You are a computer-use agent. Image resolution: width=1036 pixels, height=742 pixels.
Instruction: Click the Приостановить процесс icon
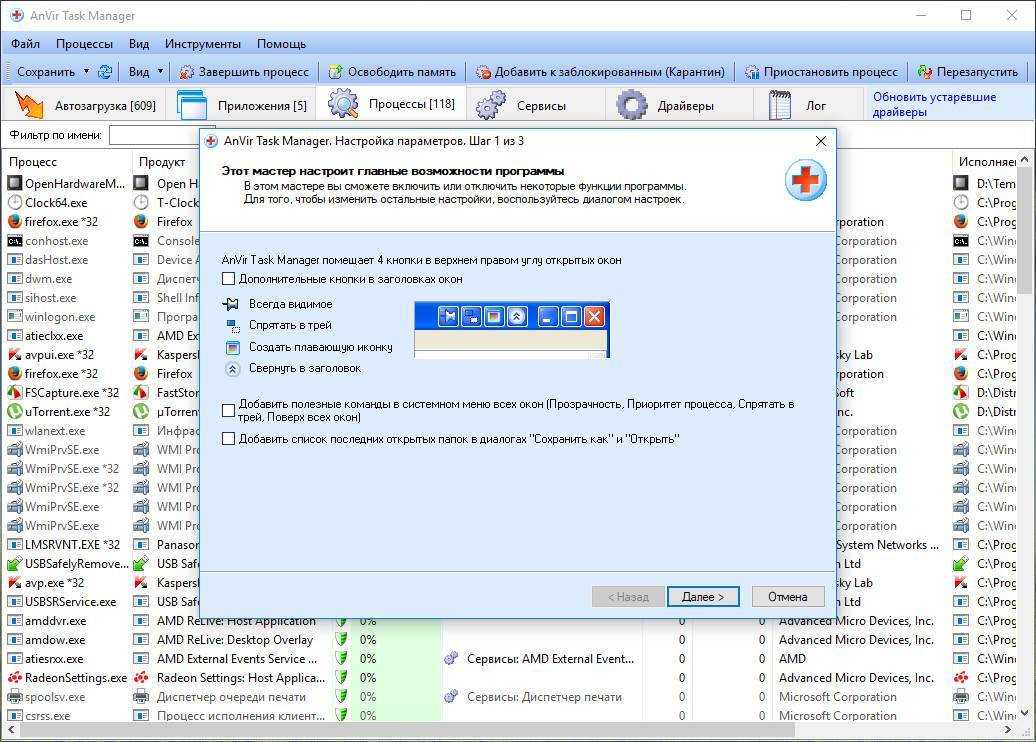tap(752, 71)
